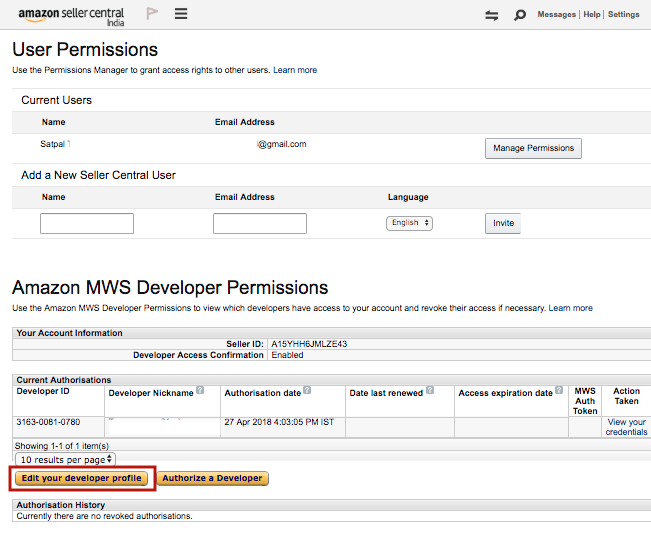Click authorisation date 27 Apr 2018 cell
This screenshot has width=651, height=534.
[x=279, y=422]
